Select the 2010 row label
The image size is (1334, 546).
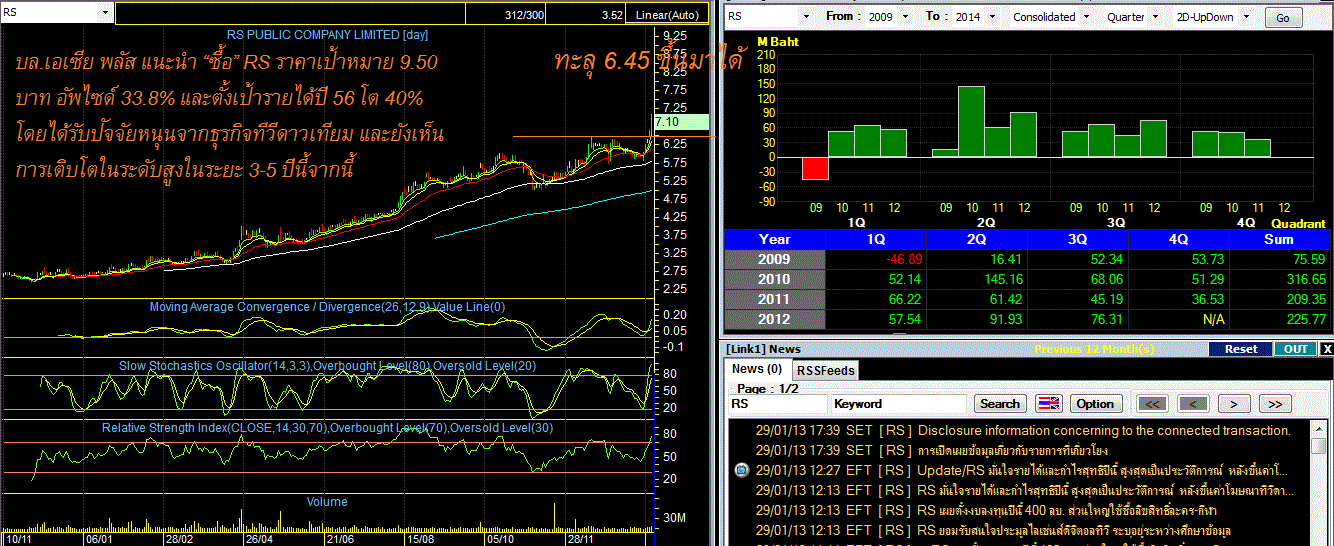point(775,279)
